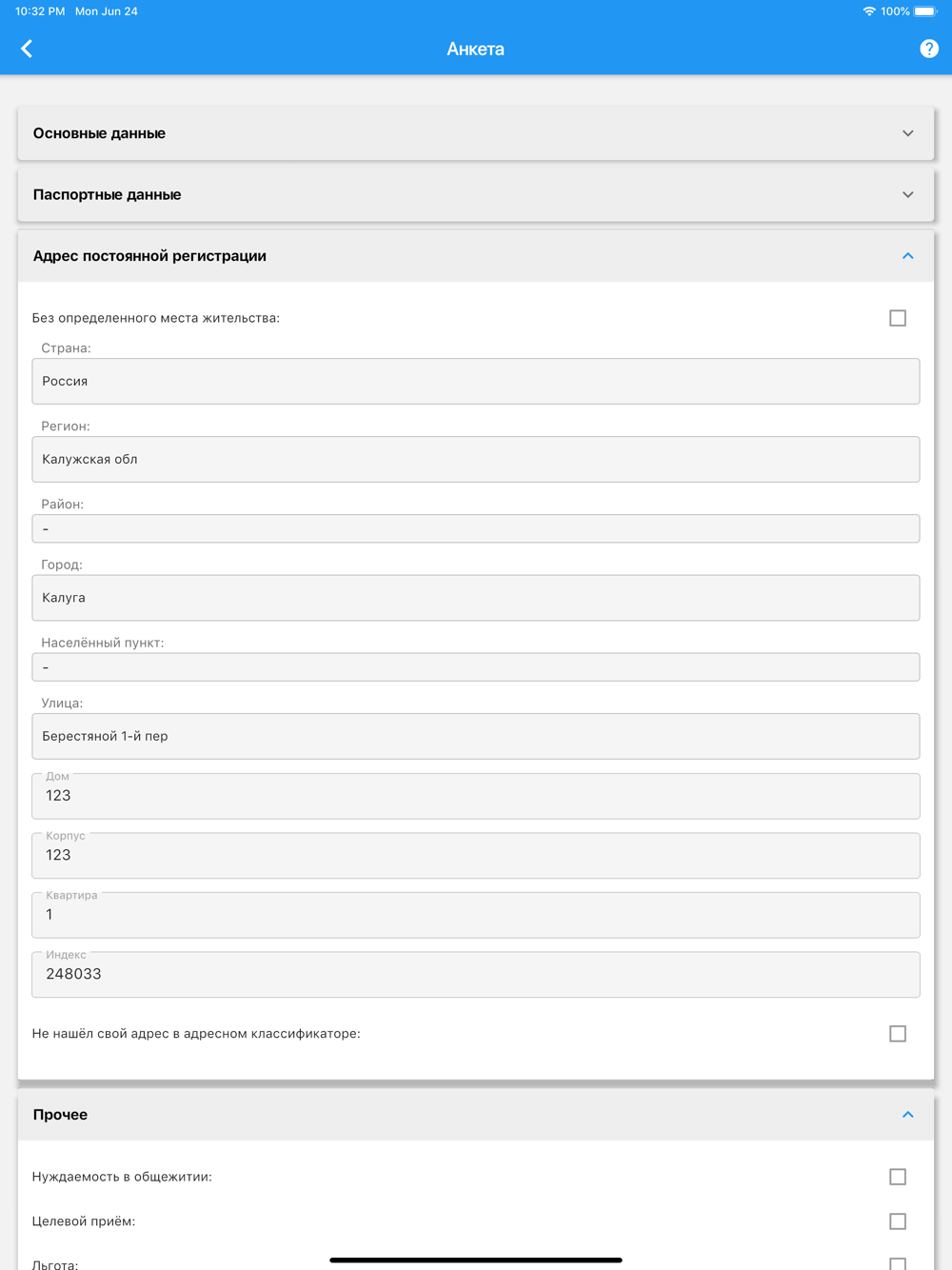
Task: Toggle the Целевой приём checkbox
Action: point(898,1221)
